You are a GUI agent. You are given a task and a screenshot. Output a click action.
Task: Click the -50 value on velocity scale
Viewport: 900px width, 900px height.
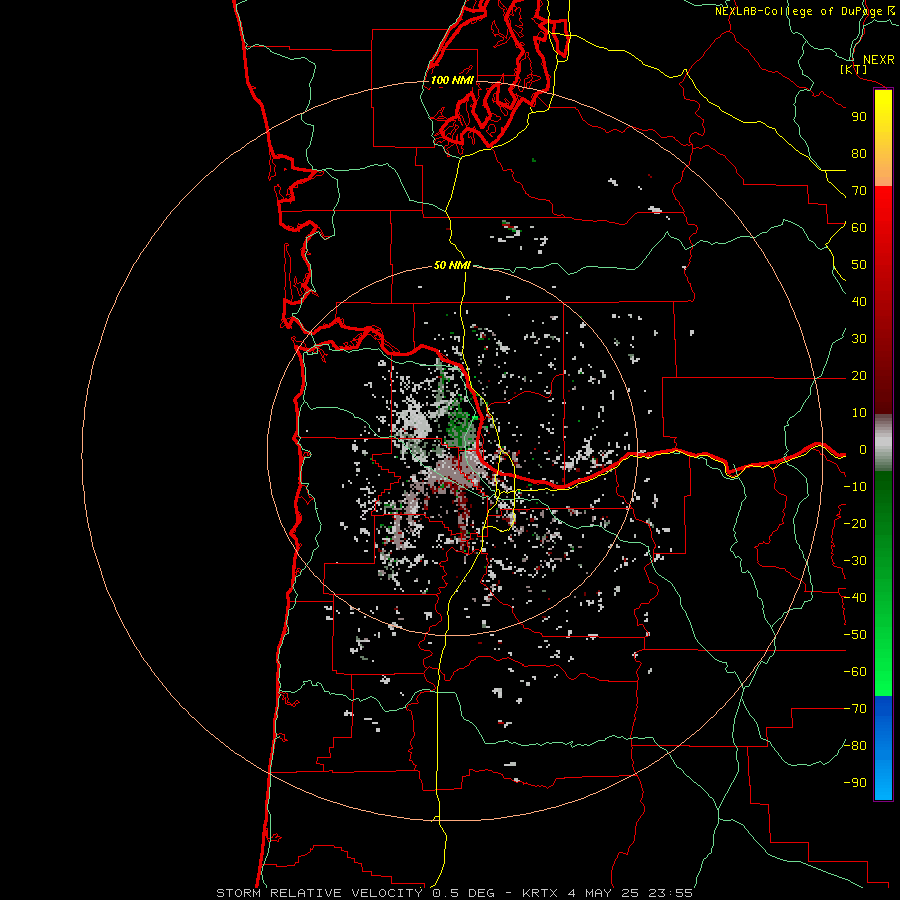click(855, 635)
